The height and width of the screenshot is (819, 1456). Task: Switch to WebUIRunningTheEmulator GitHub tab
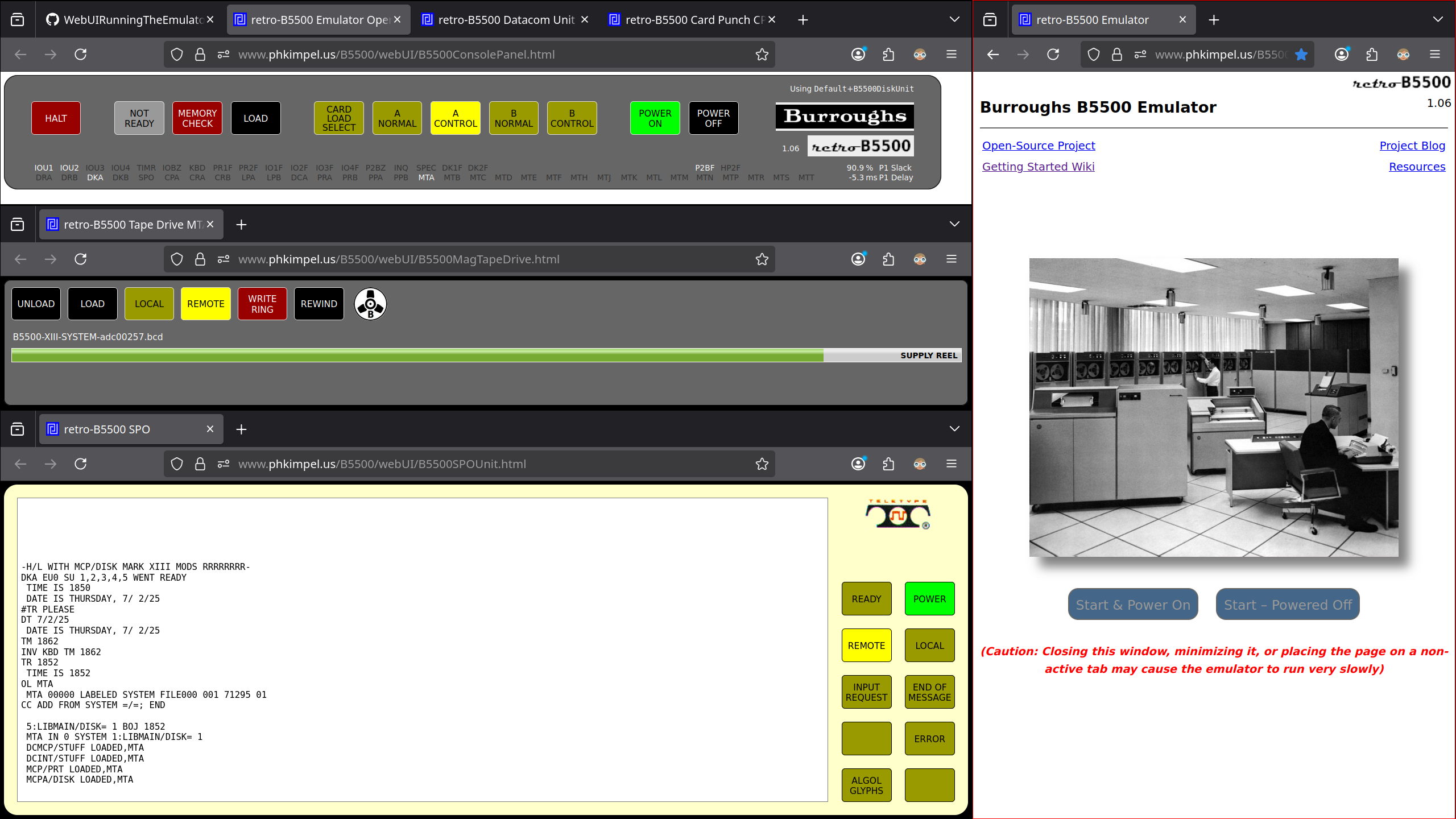point(131,20)
